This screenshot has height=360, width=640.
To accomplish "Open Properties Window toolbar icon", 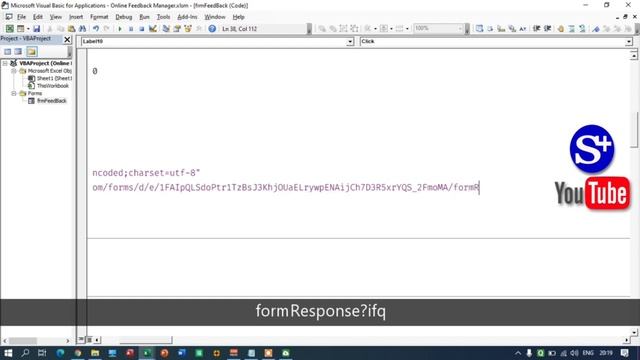I will tap(177, 29).
